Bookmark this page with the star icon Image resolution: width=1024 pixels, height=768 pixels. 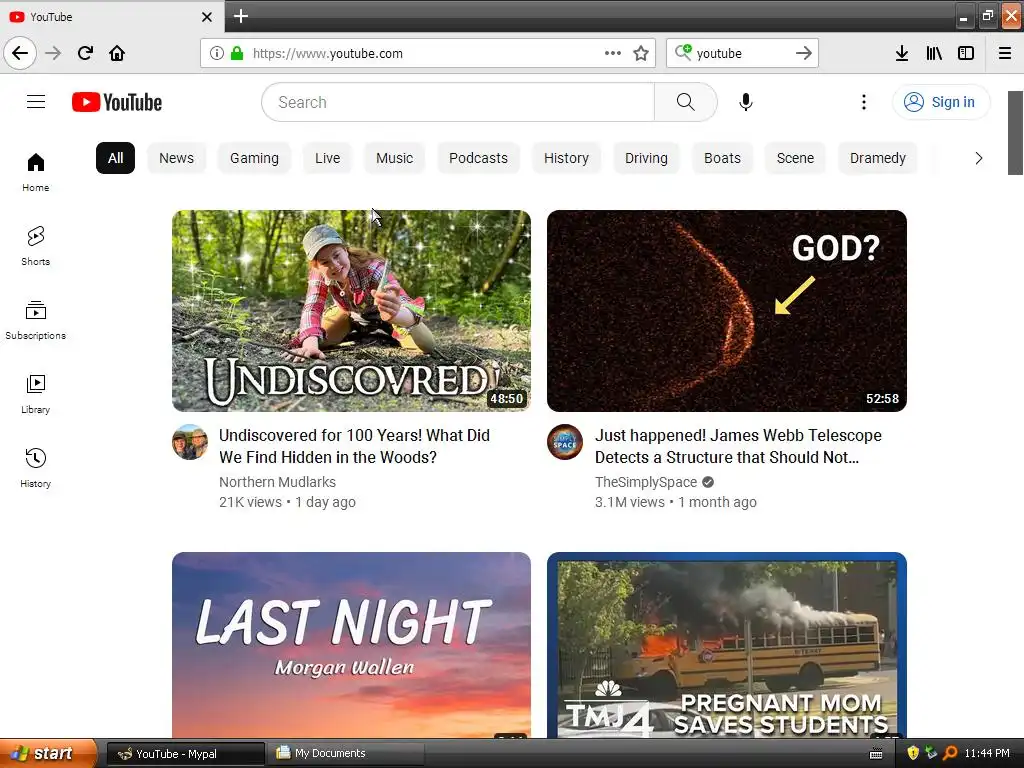641,53
